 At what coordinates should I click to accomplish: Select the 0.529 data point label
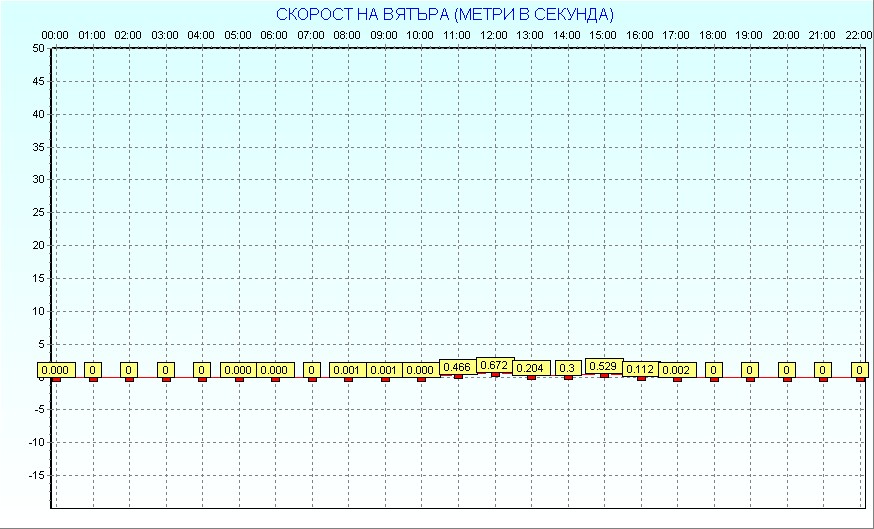604,366
